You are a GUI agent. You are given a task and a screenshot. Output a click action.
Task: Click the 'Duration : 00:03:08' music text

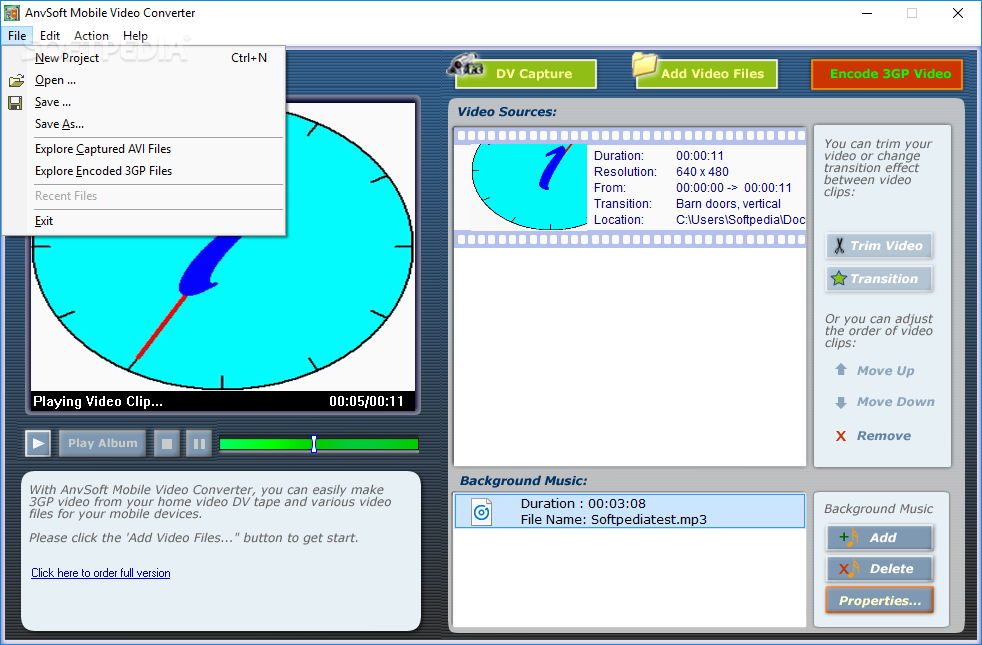coord(583,503)
